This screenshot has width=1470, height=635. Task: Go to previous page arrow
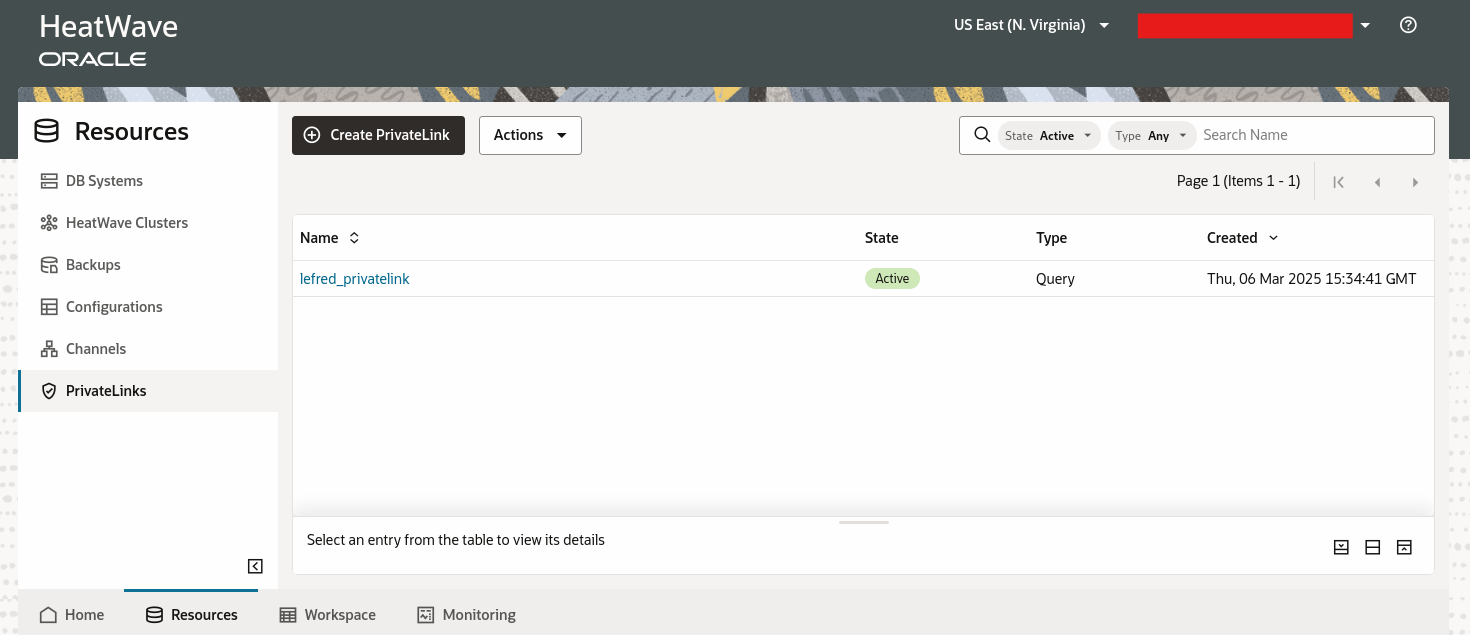(1377, 182)
